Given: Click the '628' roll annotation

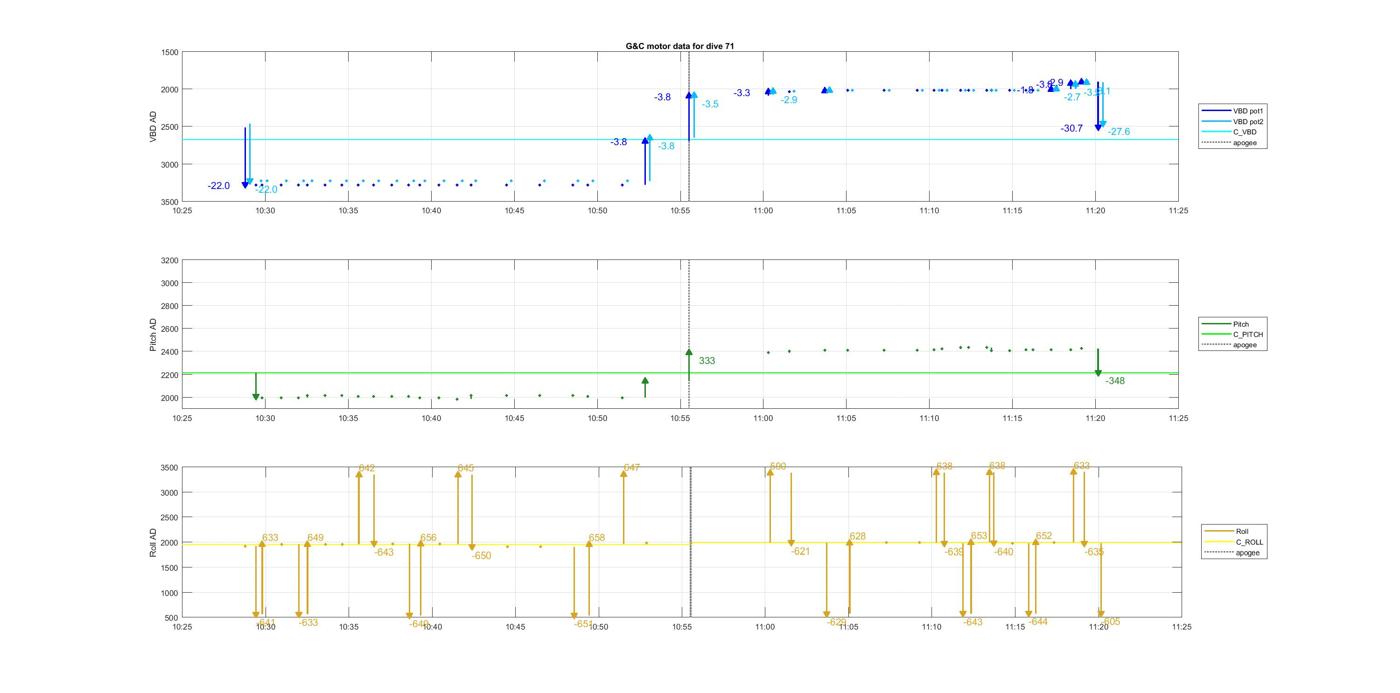Looking at the screenshot, I should click(857, 537).
